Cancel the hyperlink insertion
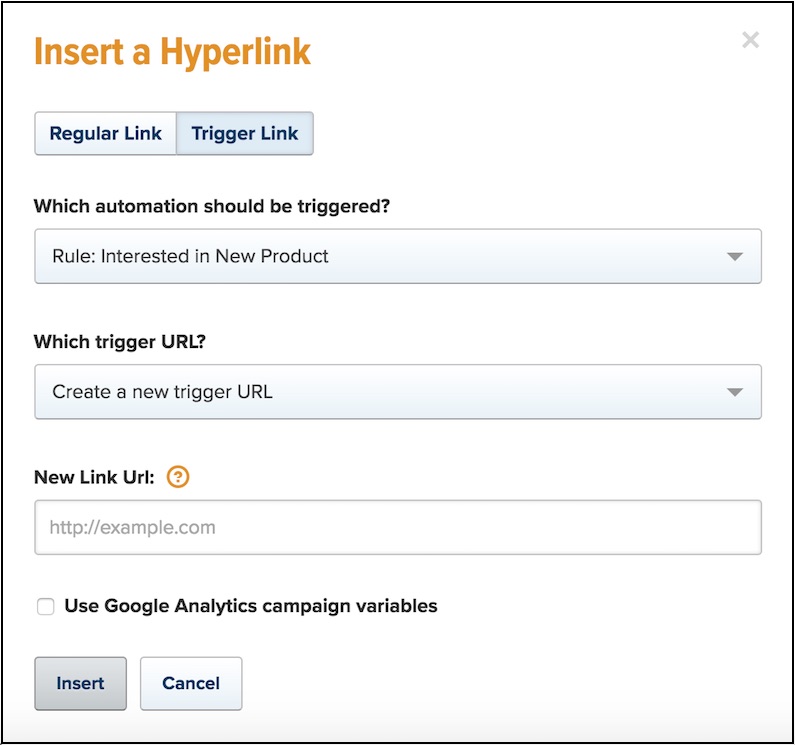Viewport: 795px width, 745px height. click(x=191, y=683)
